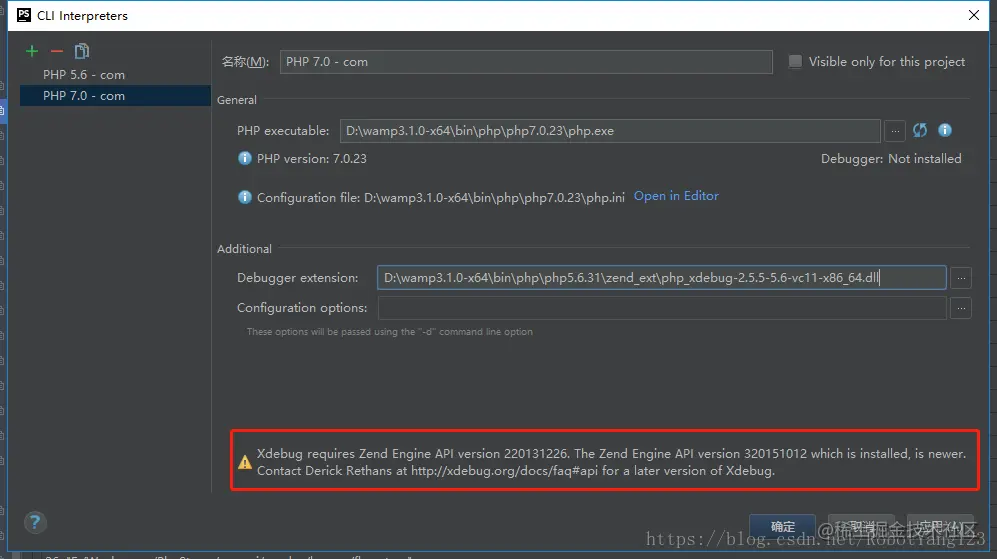Remove the selected interpreter
This screenshot has width=997, height=559.
tap(57, 51)
